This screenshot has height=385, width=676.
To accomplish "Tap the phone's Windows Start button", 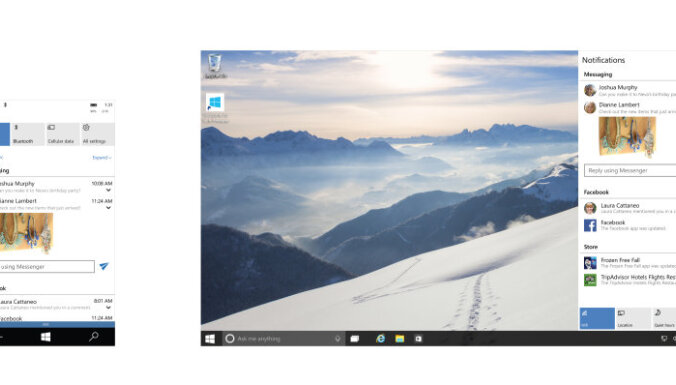I will pyautogui.click(x=46, y=337).
